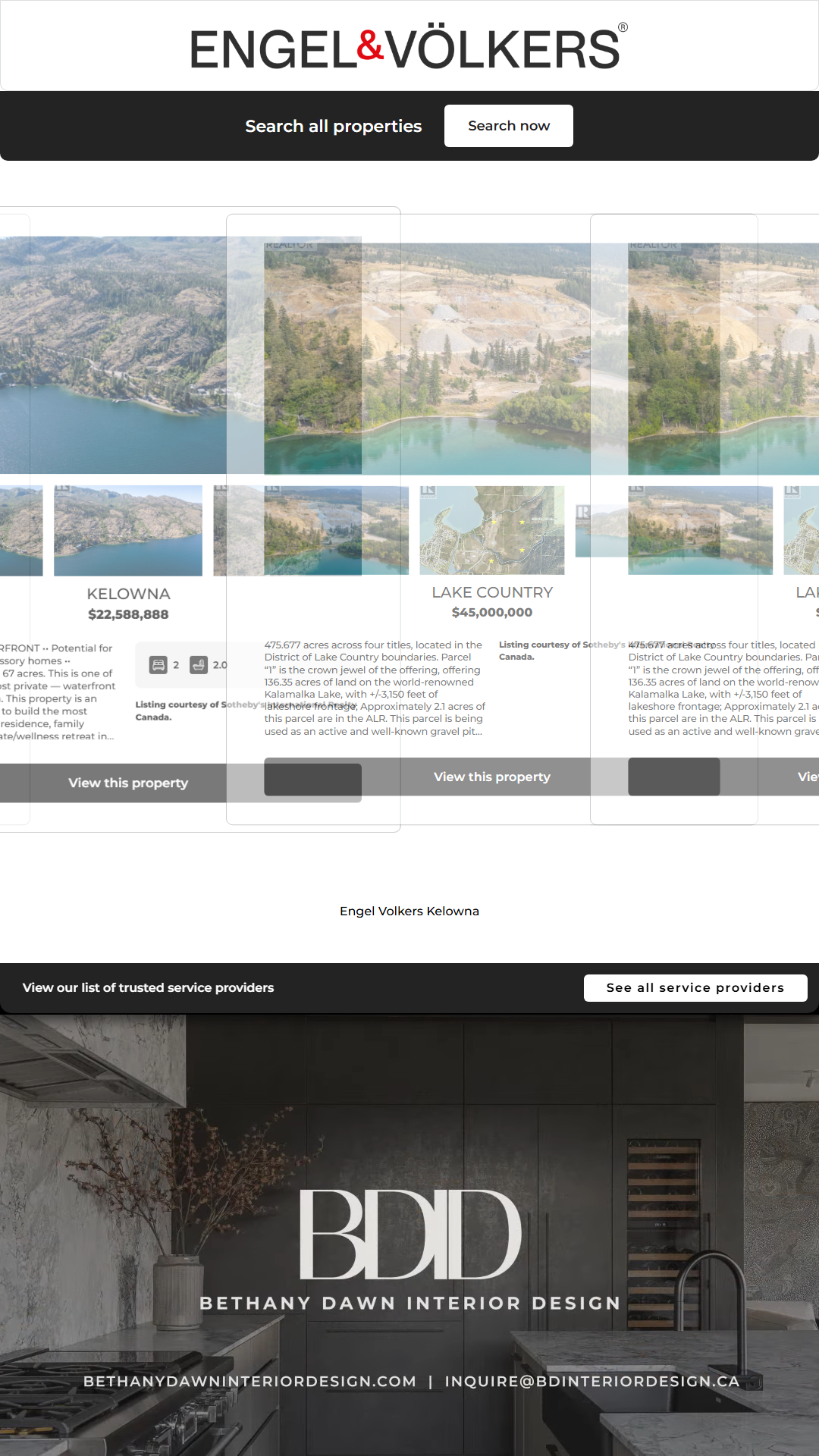This screenshot has height=1456, width=819.
Task: Click the Engel Volkers Kelowna text
Action: 409,911
